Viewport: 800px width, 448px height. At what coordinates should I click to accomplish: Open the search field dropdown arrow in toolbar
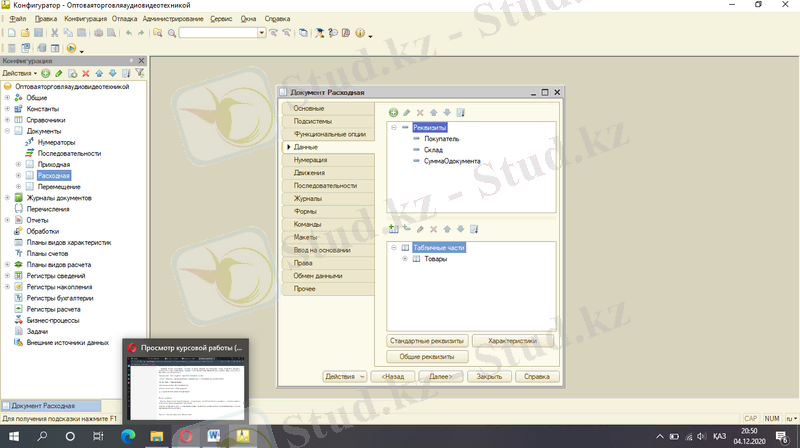[262, 33]
